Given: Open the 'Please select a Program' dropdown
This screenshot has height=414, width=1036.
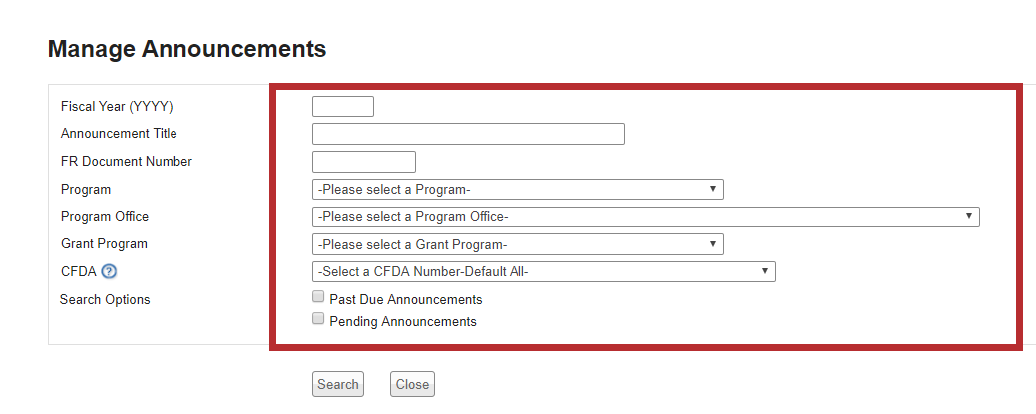Looking at the screenshot, I should point(517,190).
